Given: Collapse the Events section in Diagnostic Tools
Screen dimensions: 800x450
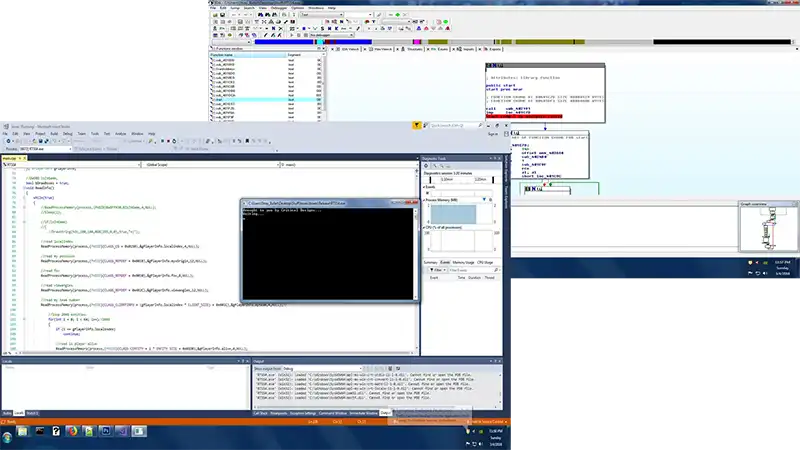Looking at the screenshot, I should 424,187.
